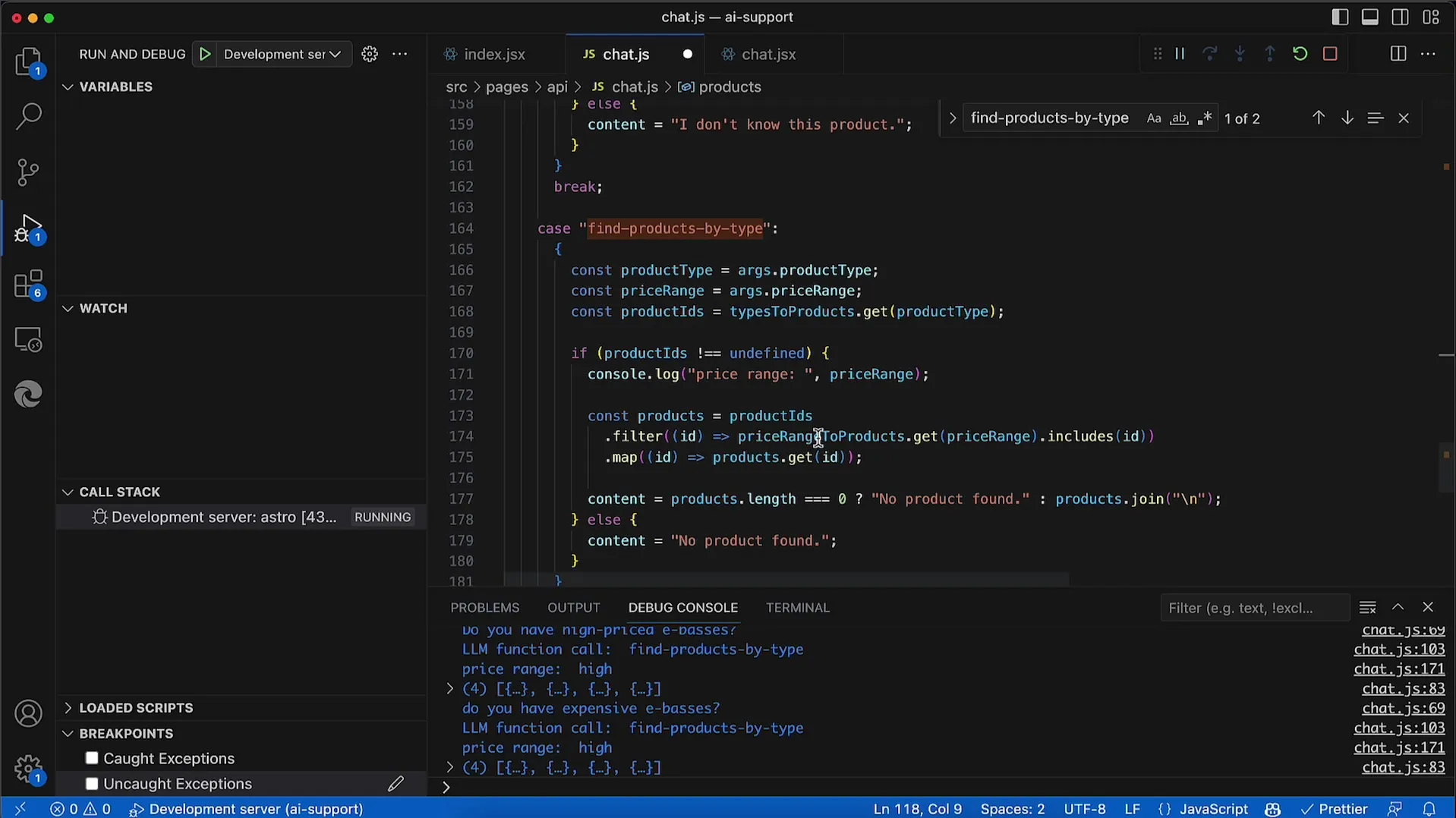Screen dimensions: 1456x818
Task: Expand the LOADED SCRIPTS section
Action: [x=68, y=707]
